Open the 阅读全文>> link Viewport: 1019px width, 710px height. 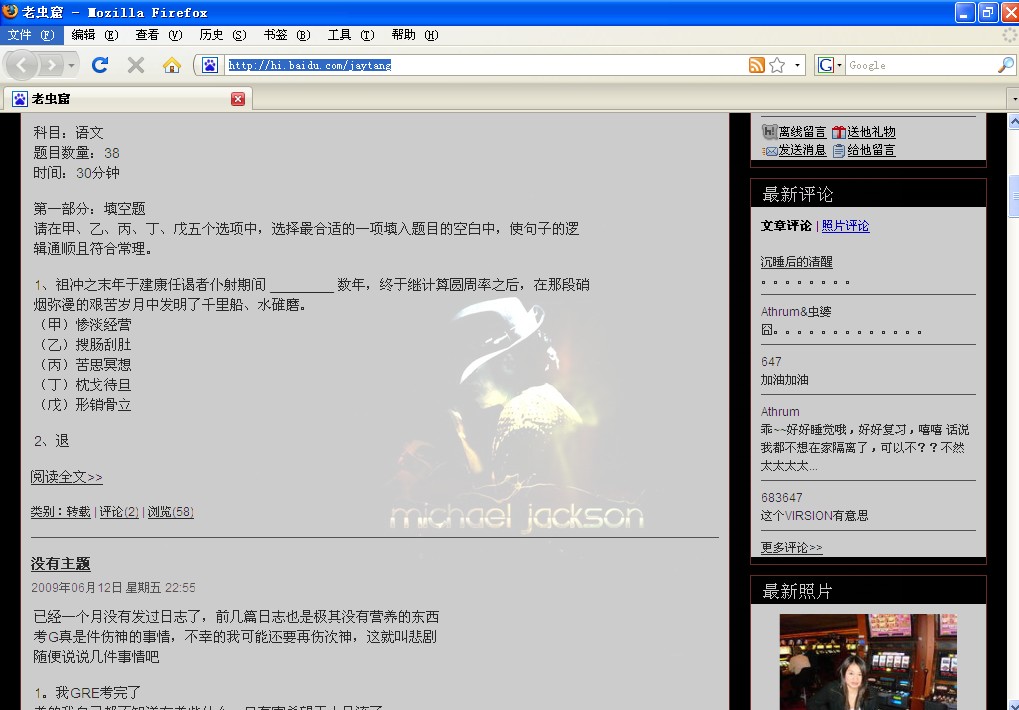click(x=66, y=477)
